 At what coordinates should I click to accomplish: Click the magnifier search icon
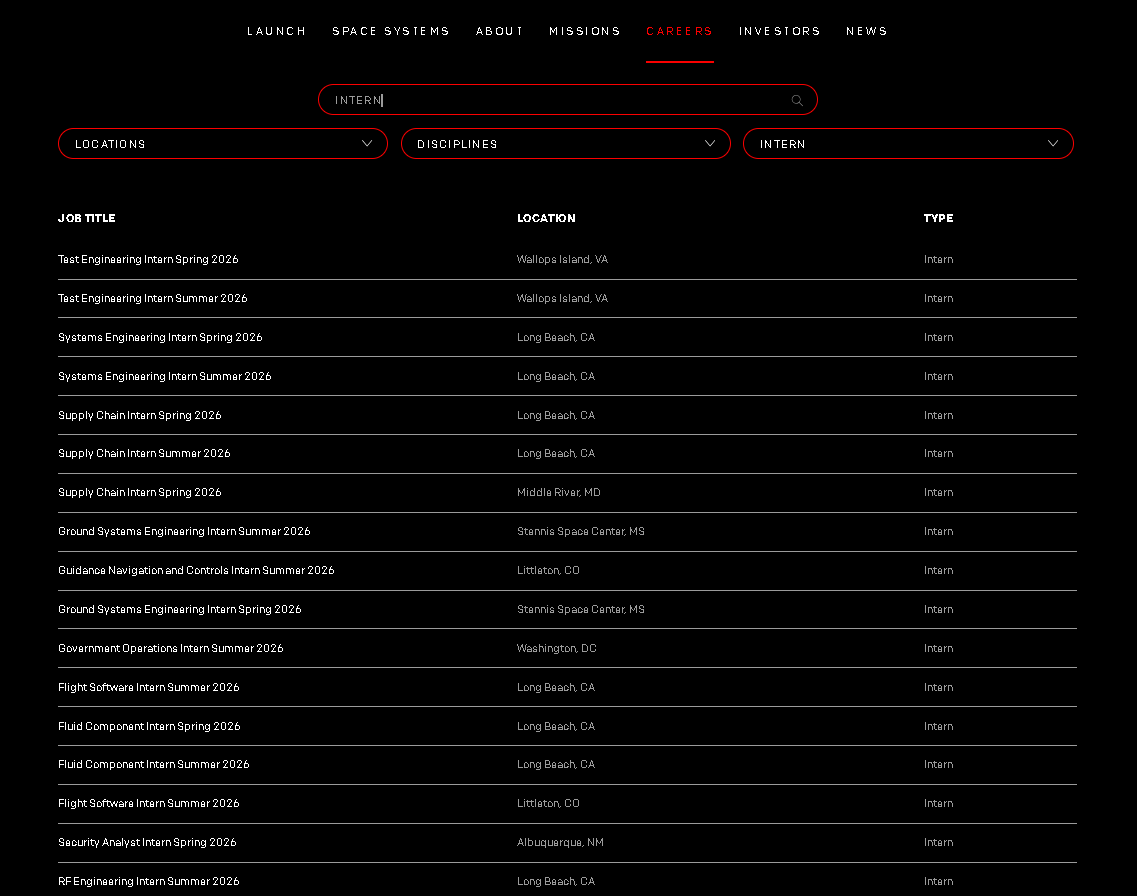pyautogui.click(x=797, y=101)
